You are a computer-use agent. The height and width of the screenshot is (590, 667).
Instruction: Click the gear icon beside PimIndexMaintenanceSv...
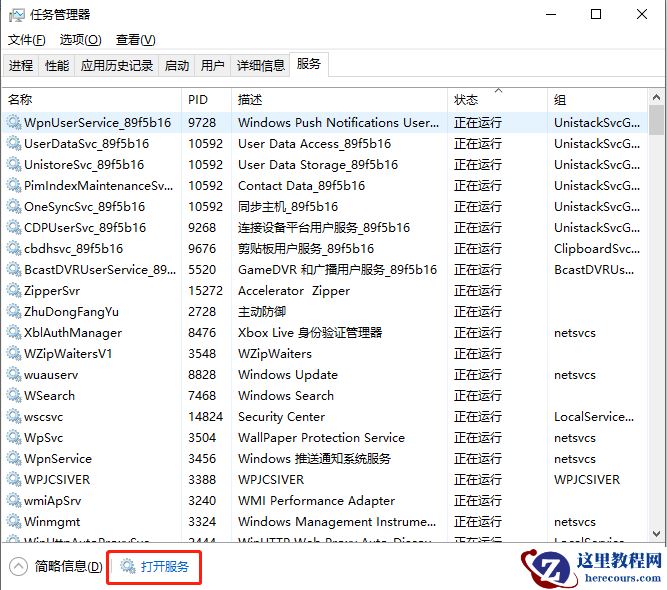pos(14,185)
